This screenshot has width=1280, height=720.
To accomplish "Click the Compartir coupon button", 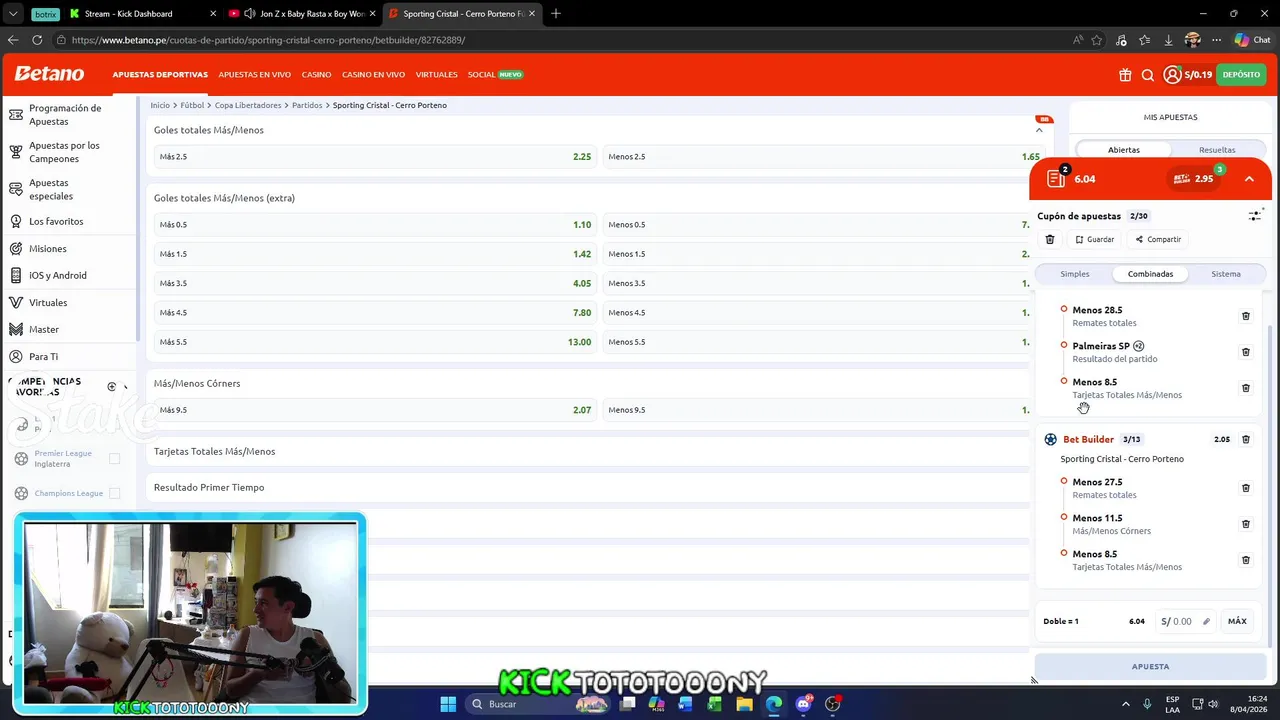I will pyautogui.click(x=1158, y=240).
